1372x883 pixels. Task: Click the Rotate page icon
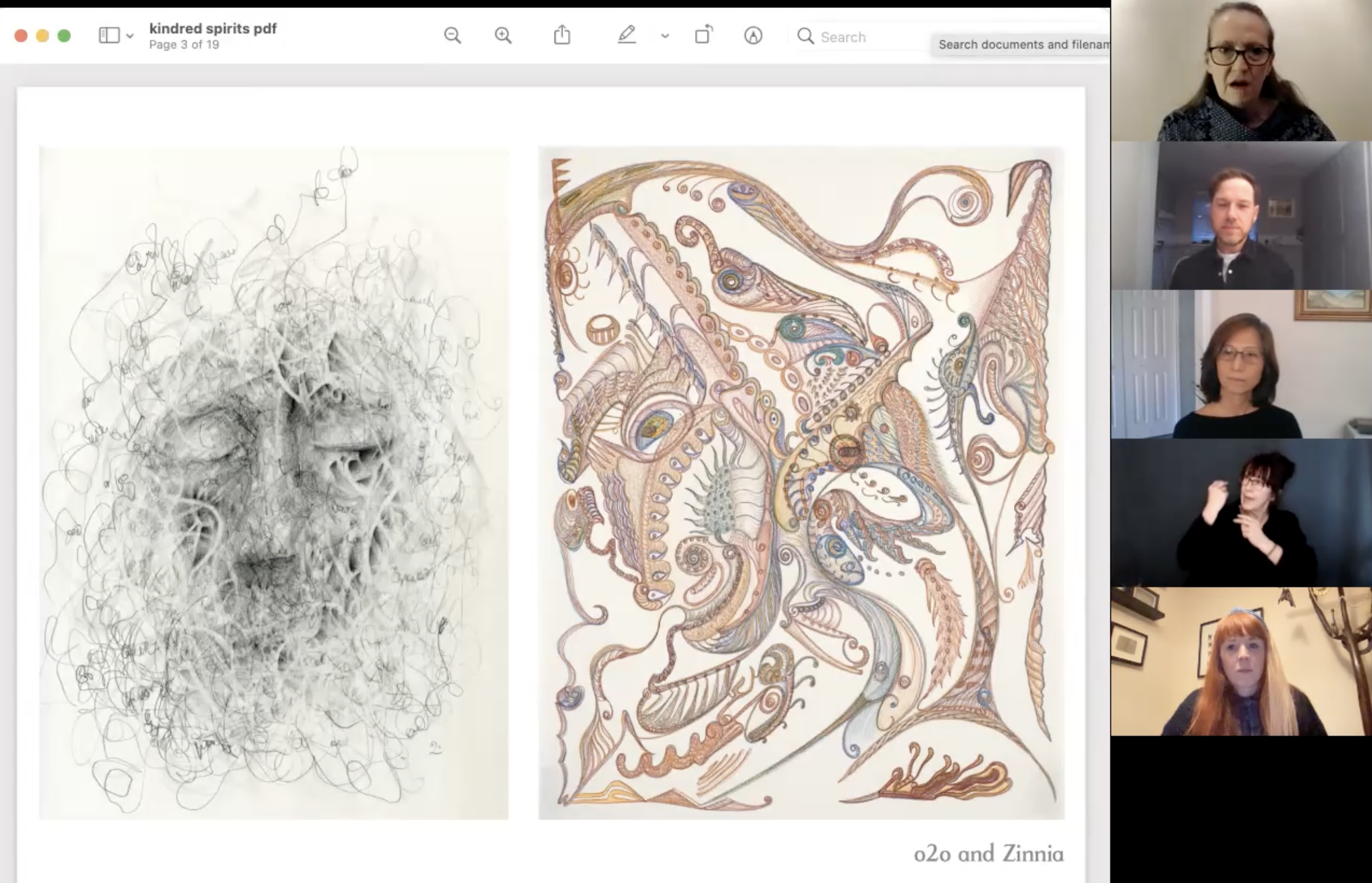[704, 36]
